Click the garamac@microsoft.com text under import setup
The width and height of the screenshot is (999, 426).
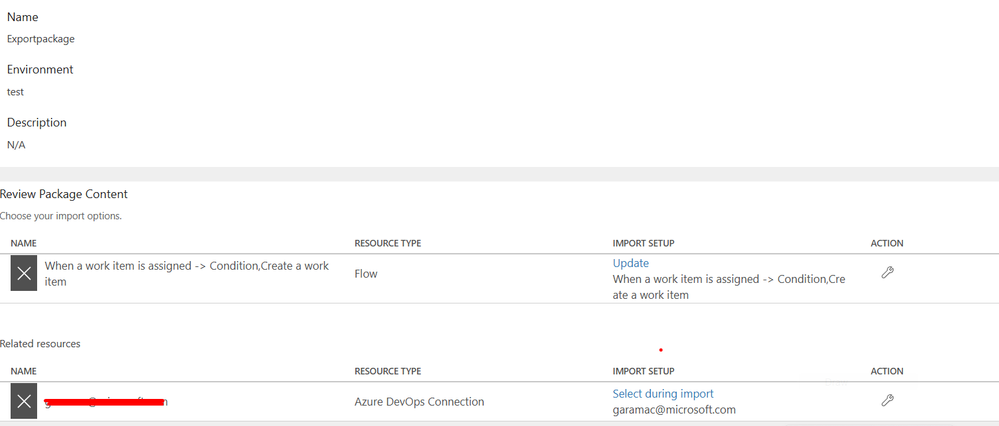(x=674, y=409)
